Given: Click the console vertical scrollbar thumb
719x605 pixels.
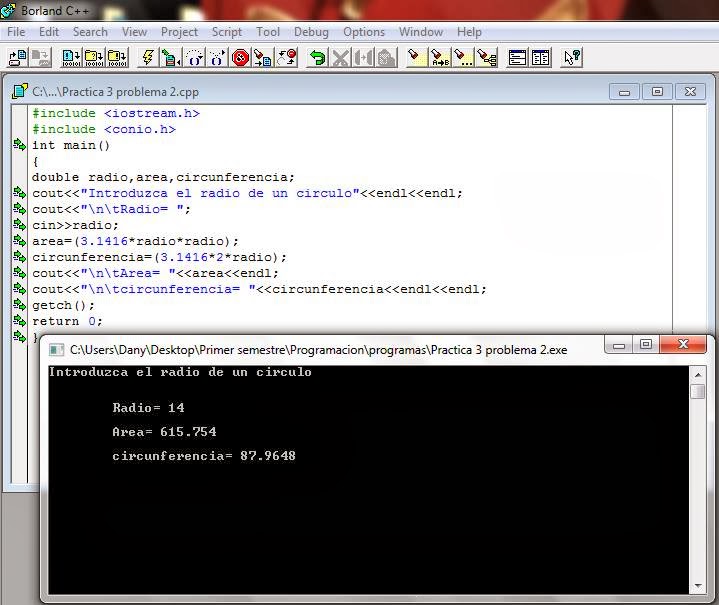Looking at the screenshot, I should (698, 392).
